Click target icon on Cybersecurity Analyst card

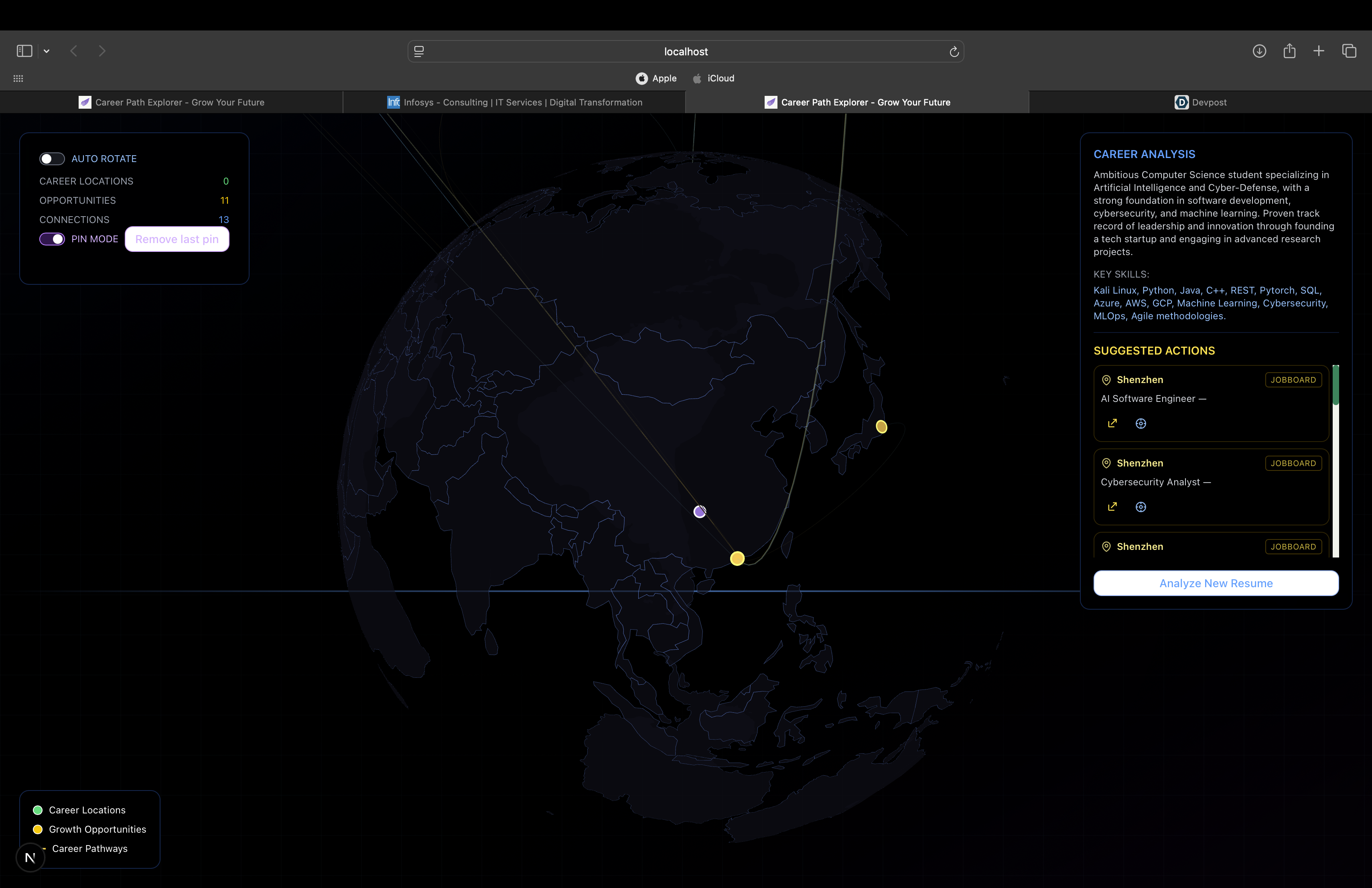pyautogui.click(x=1140, y=507)
